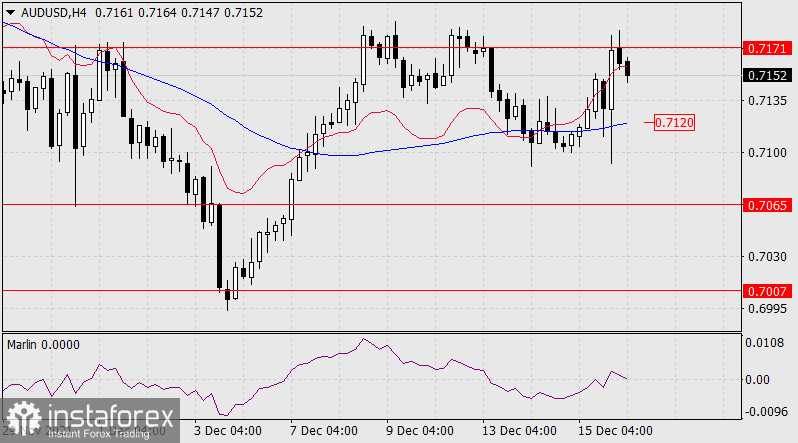This screenshot has height=443, width=798.
Task: Select the red 0.7065 level label
Action: tap(764, 204)
